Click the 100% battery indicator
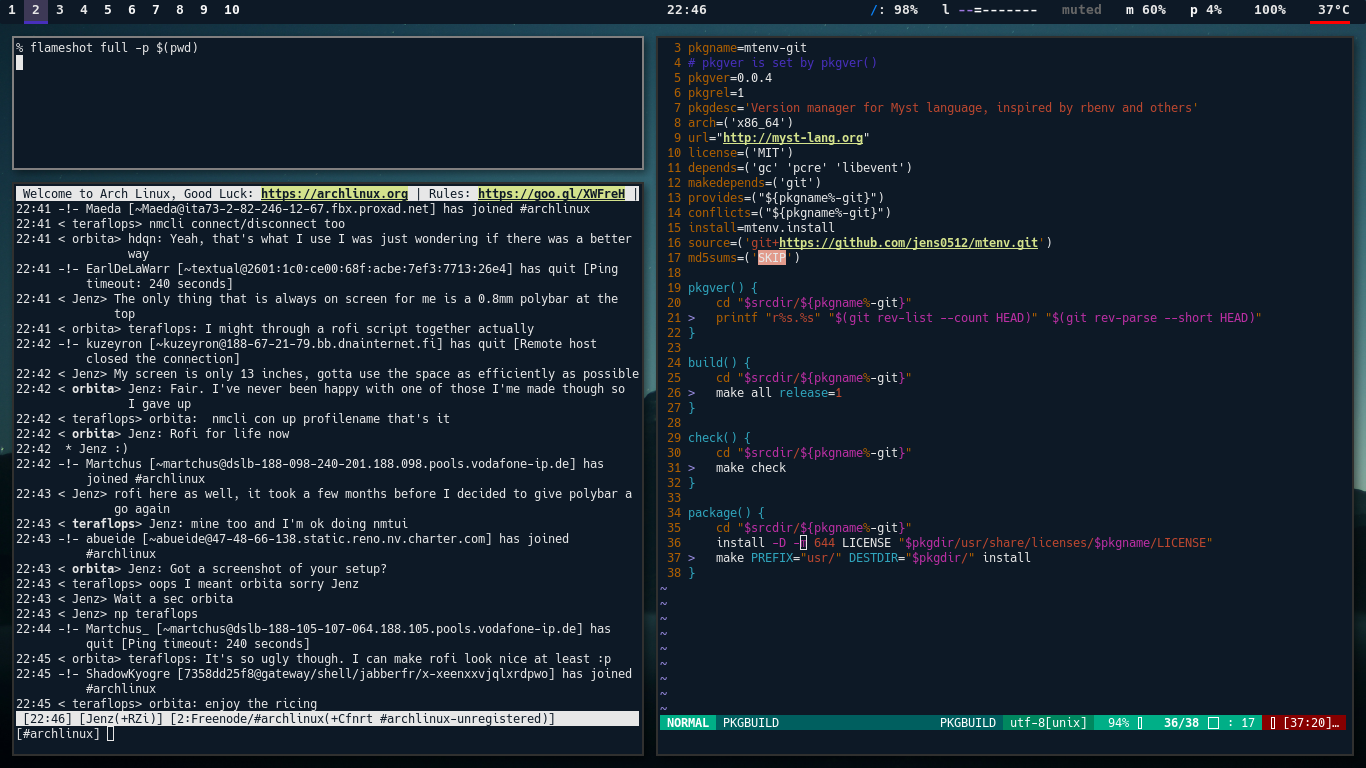1366x768 pixels. 1270,10
